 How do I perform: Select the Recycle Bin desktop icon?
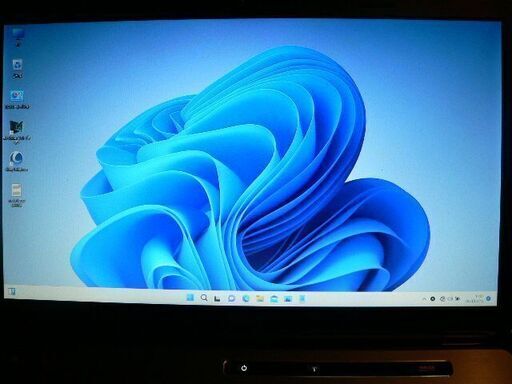pos(17,69)
